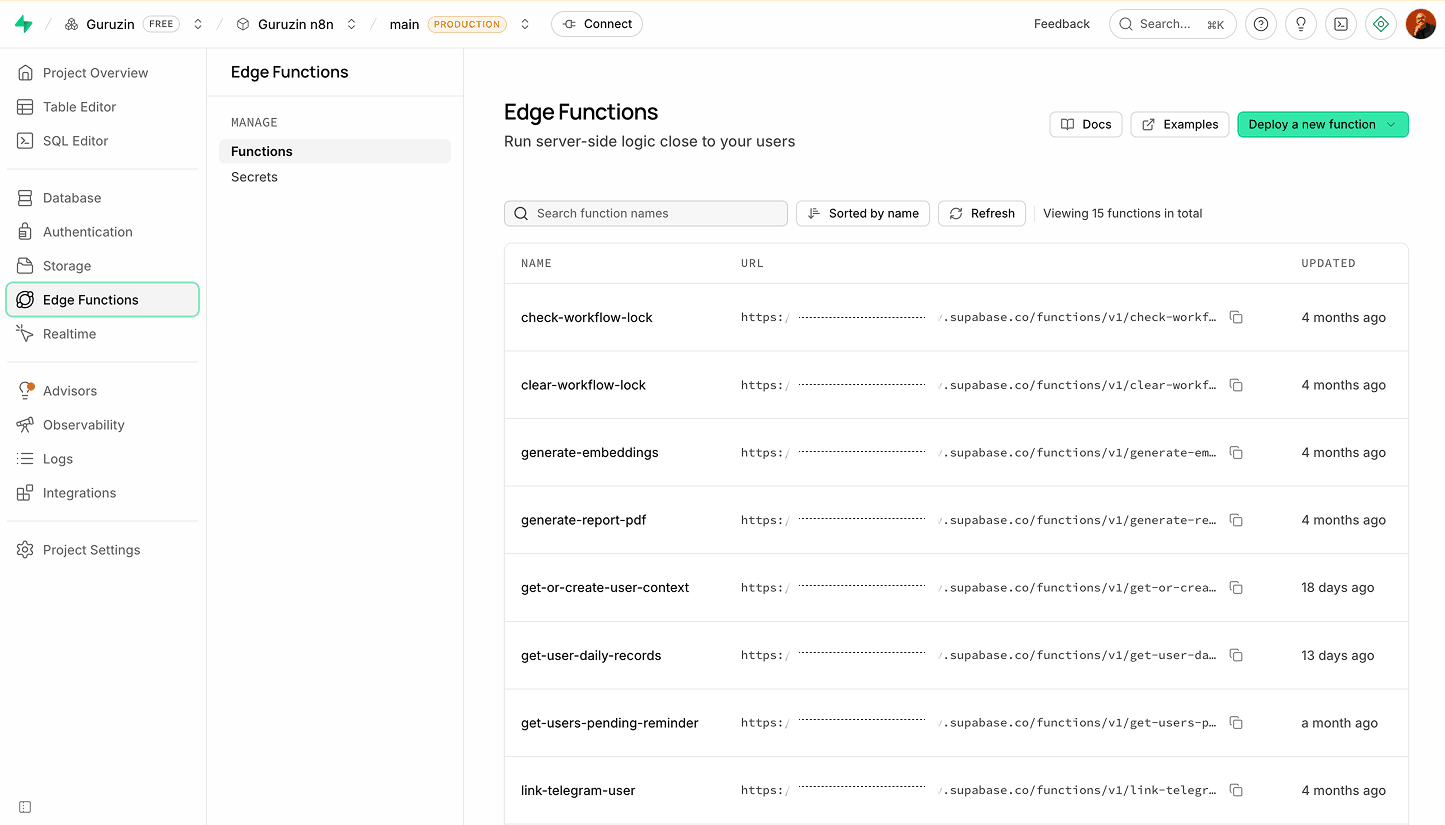This screenshot has width=1445, height=825.
Task: Copy URL of link-telegram-user function
Action: 1236,790
